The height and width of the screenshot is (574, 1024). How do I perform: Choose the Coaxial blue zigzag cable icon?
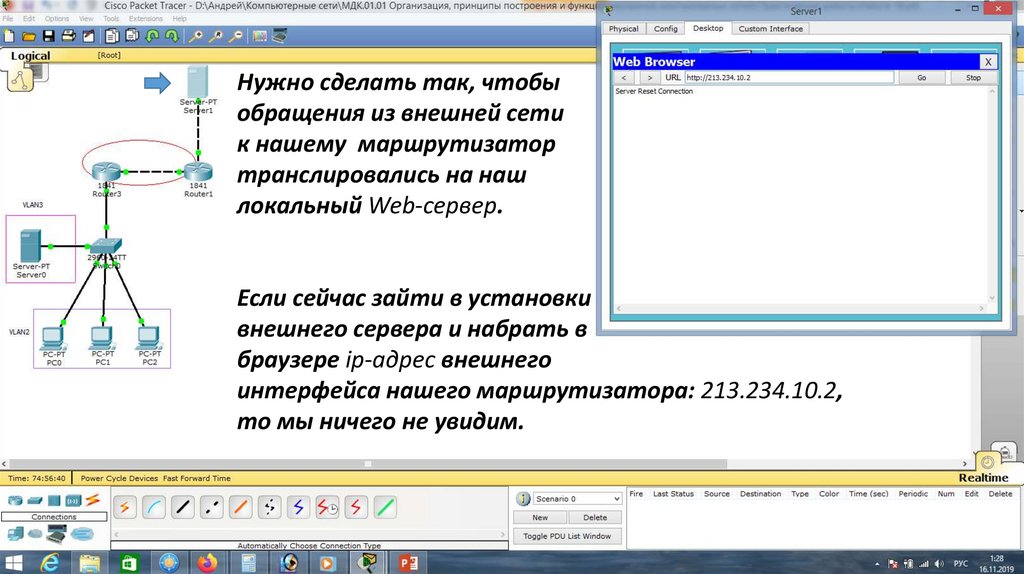point(298,507)
